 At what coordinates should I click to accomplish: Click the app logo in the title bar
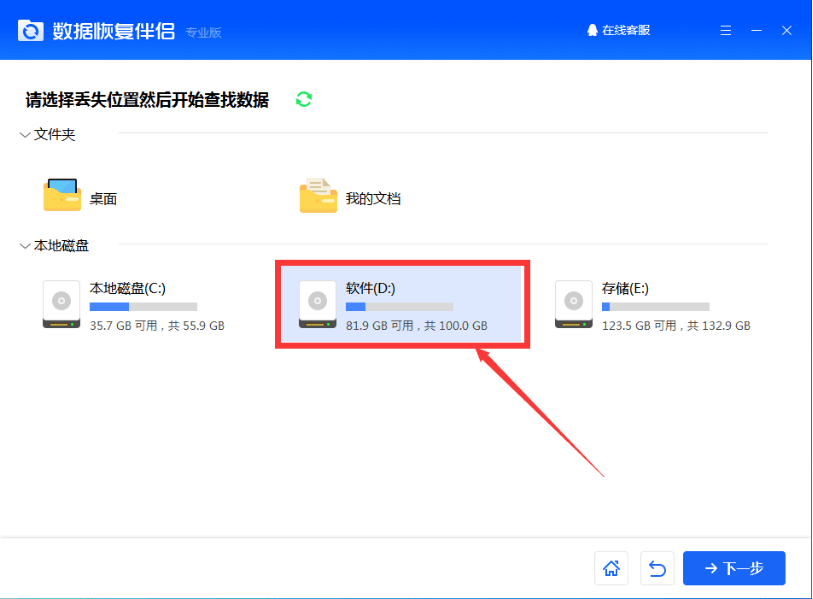[x=31, y=31]
